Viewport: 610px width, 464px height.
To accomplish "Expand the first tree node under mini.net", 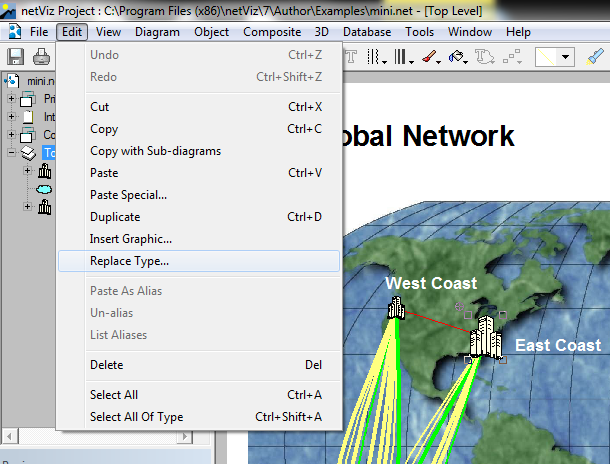I will coord(12,99).
